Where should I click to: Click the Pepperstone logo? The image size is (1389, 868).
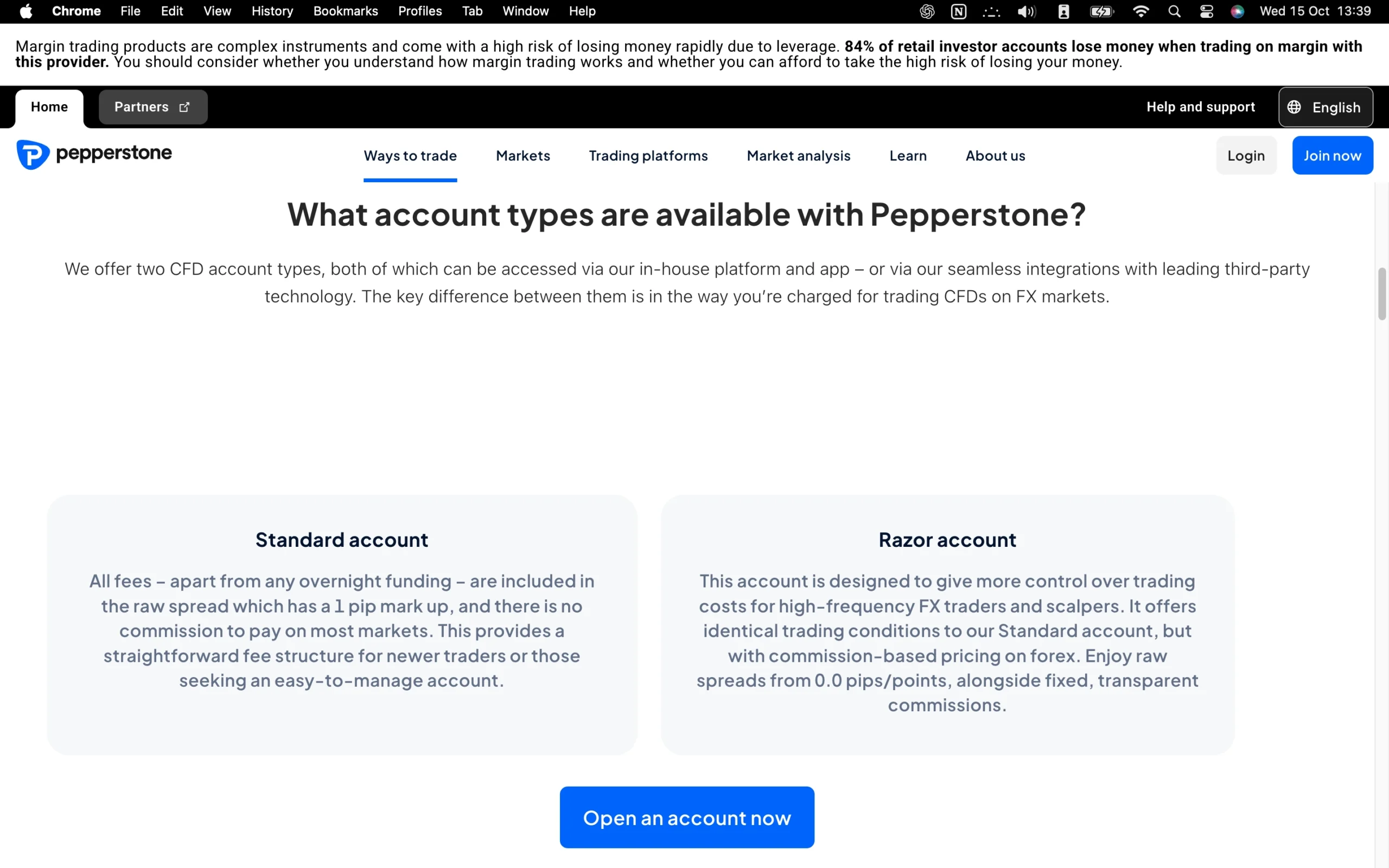tap(94, 155)
